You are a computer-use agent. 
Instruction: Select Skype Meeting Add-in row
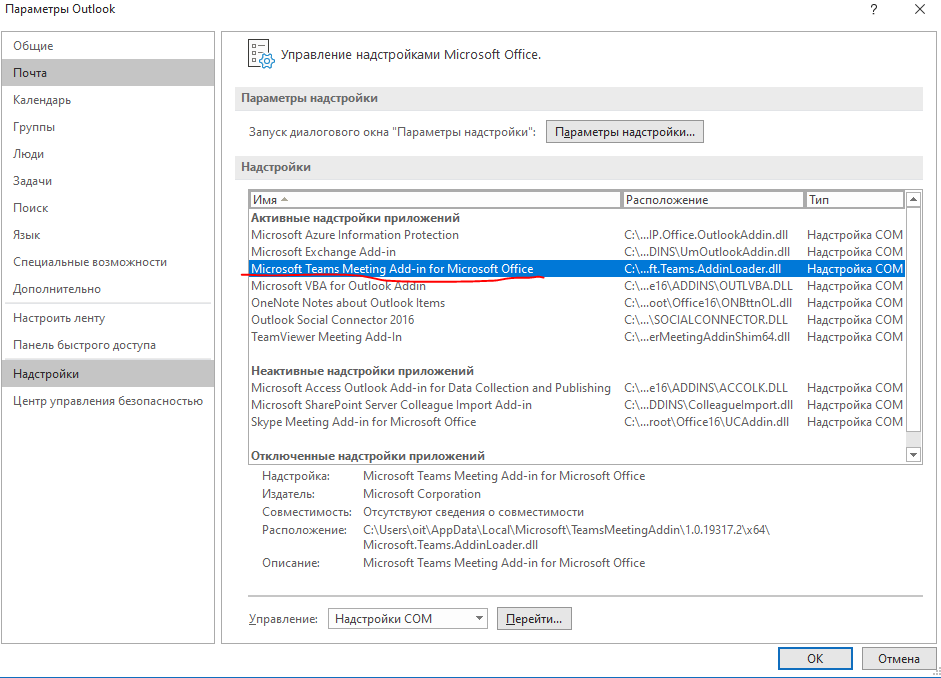tap(577, 422)
